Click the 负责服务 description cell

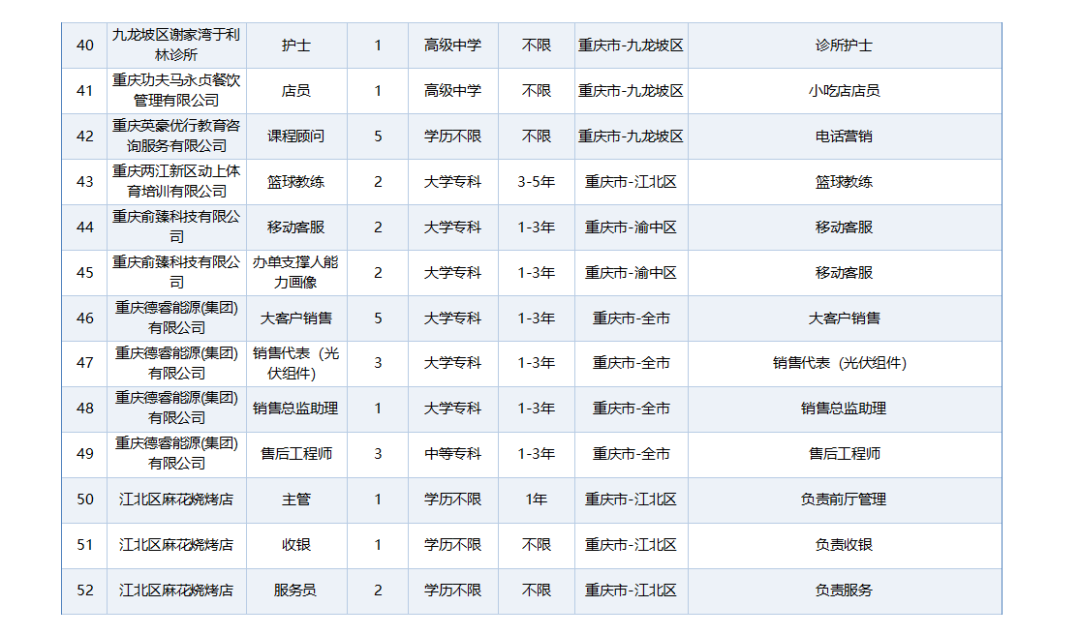click(844, 590)
